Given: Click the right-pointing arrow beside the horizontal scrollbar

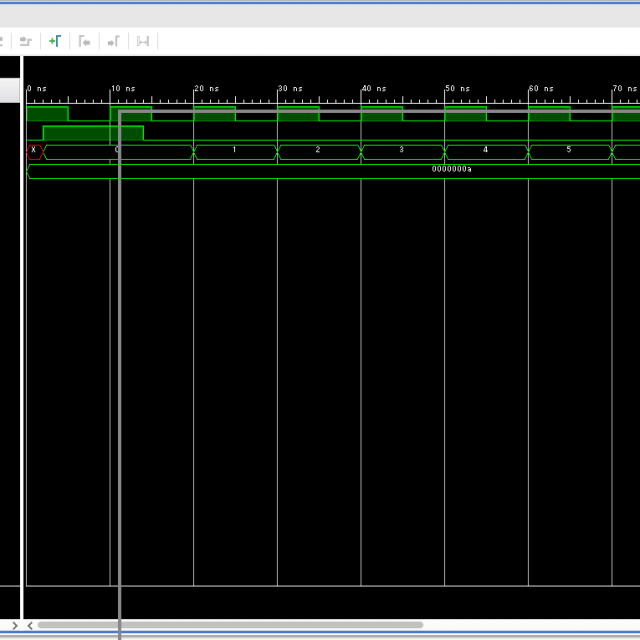Looking at the screenshot, I should point(14,625).
